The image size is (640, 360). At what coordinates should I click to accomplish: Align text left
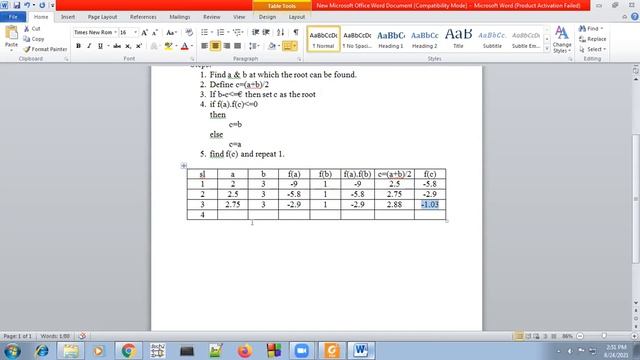204,46
